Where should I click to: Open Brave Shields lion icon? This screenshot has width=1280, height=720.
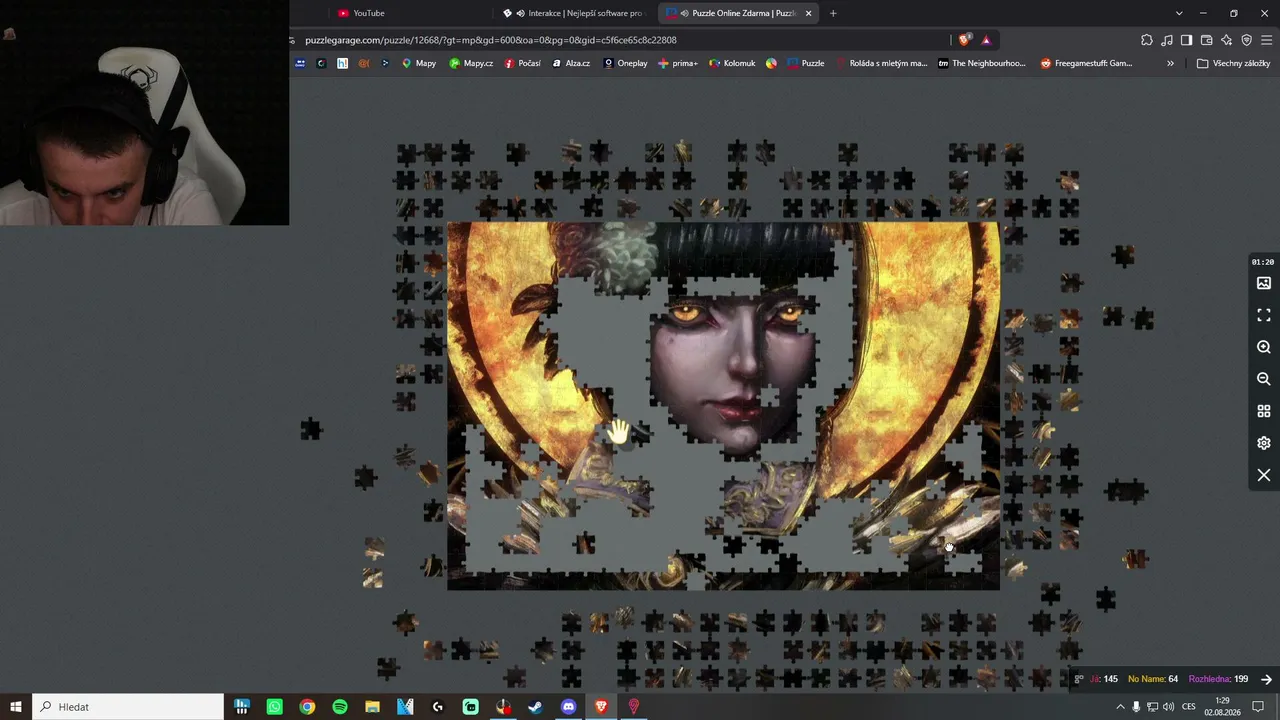point(964,40)
